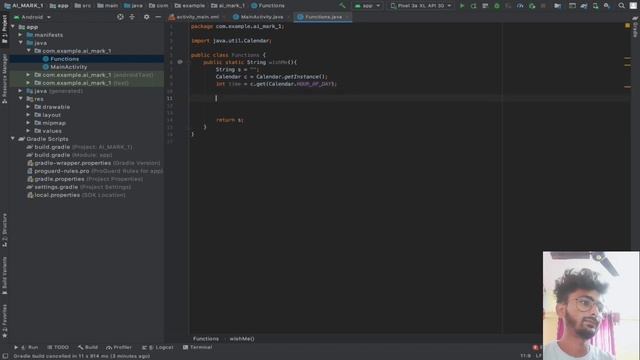Screen dimensions: 640x360
Task: Select Functions class in project tree
Action: pos(64,59)
